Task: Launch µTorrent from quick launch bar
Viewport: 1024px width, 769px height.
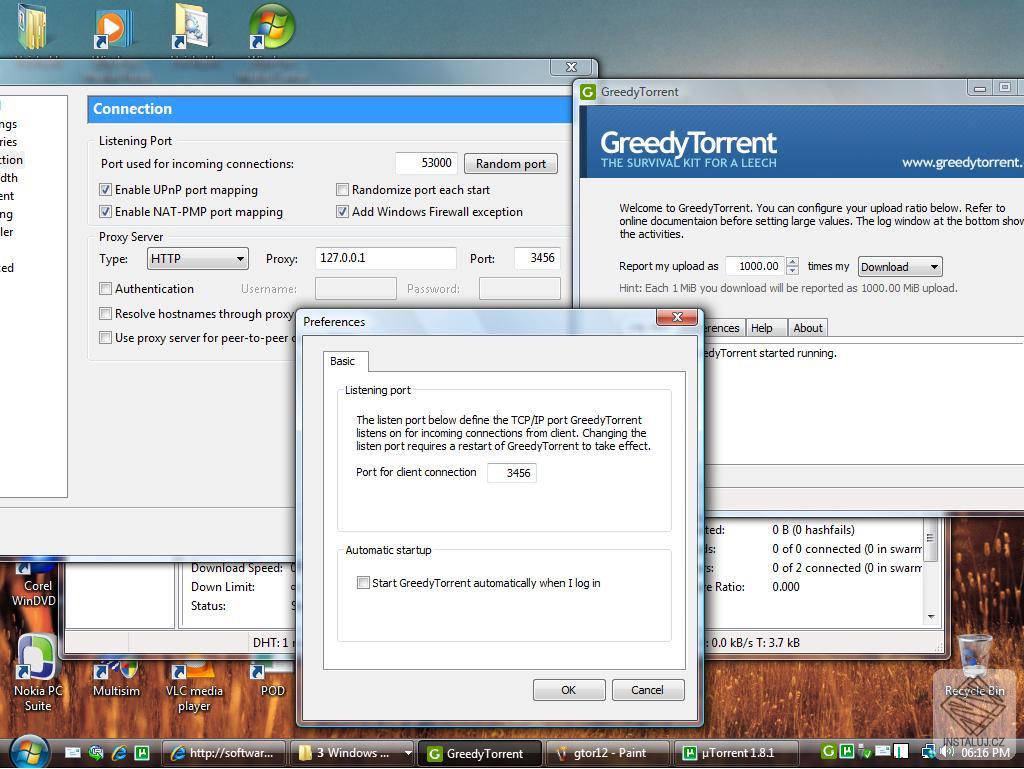Action: coord(142,753)
